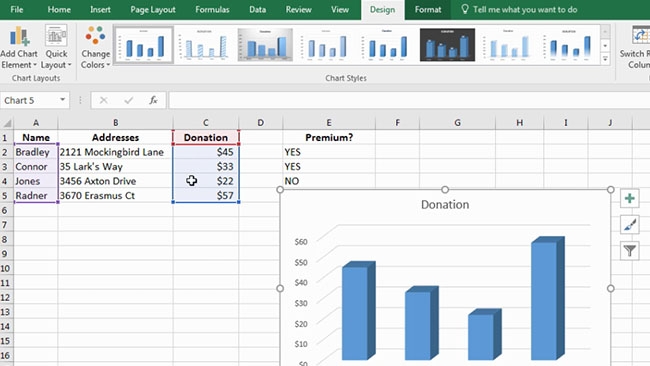The image size is (650, 366).
Task: Switch to the Page Layout tab
Action: [x=153, y=10]
